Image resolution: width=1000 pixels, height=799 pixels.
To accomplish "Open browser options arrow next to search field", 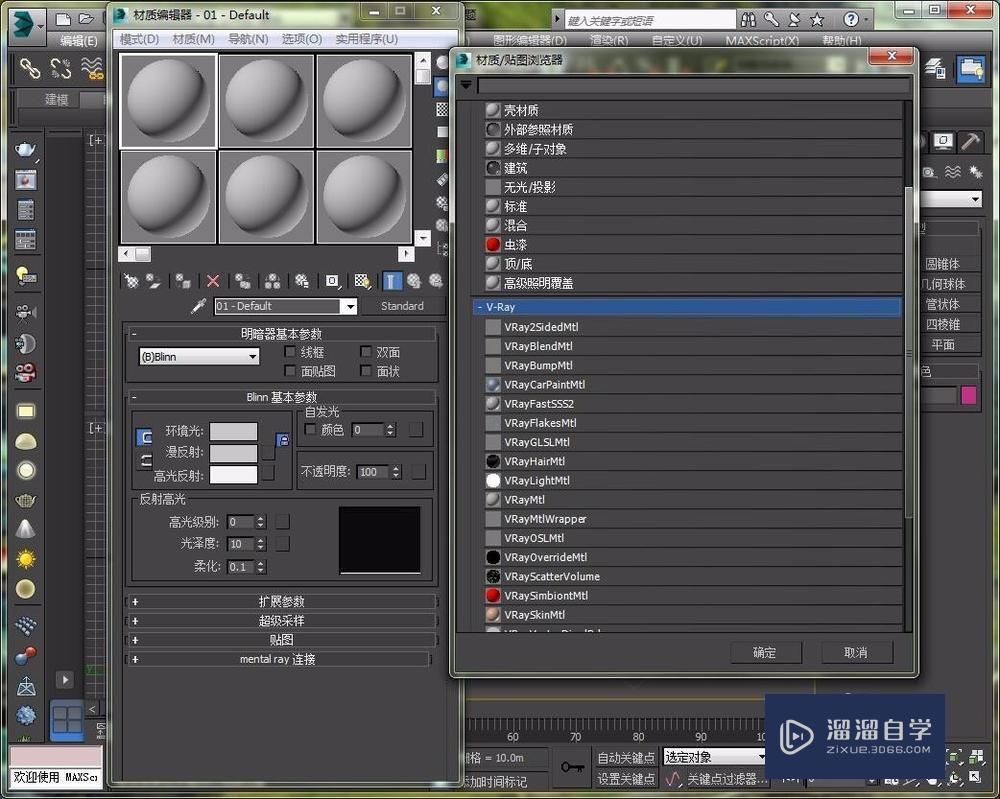I will click(466, 84).
